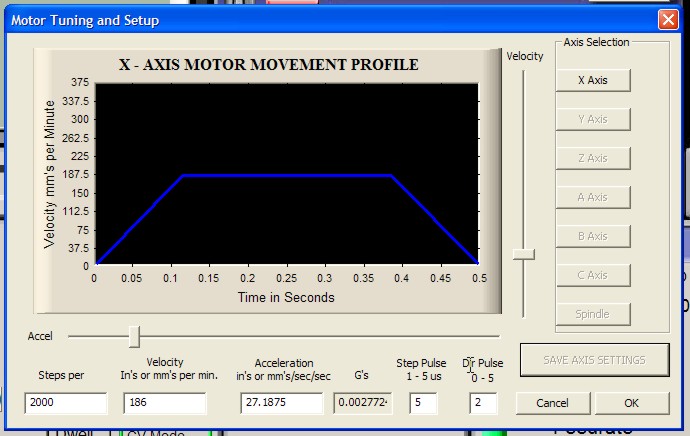Viewport: 690px width, 436px height.
Task: Select the X Axis button
Action: 593,80
